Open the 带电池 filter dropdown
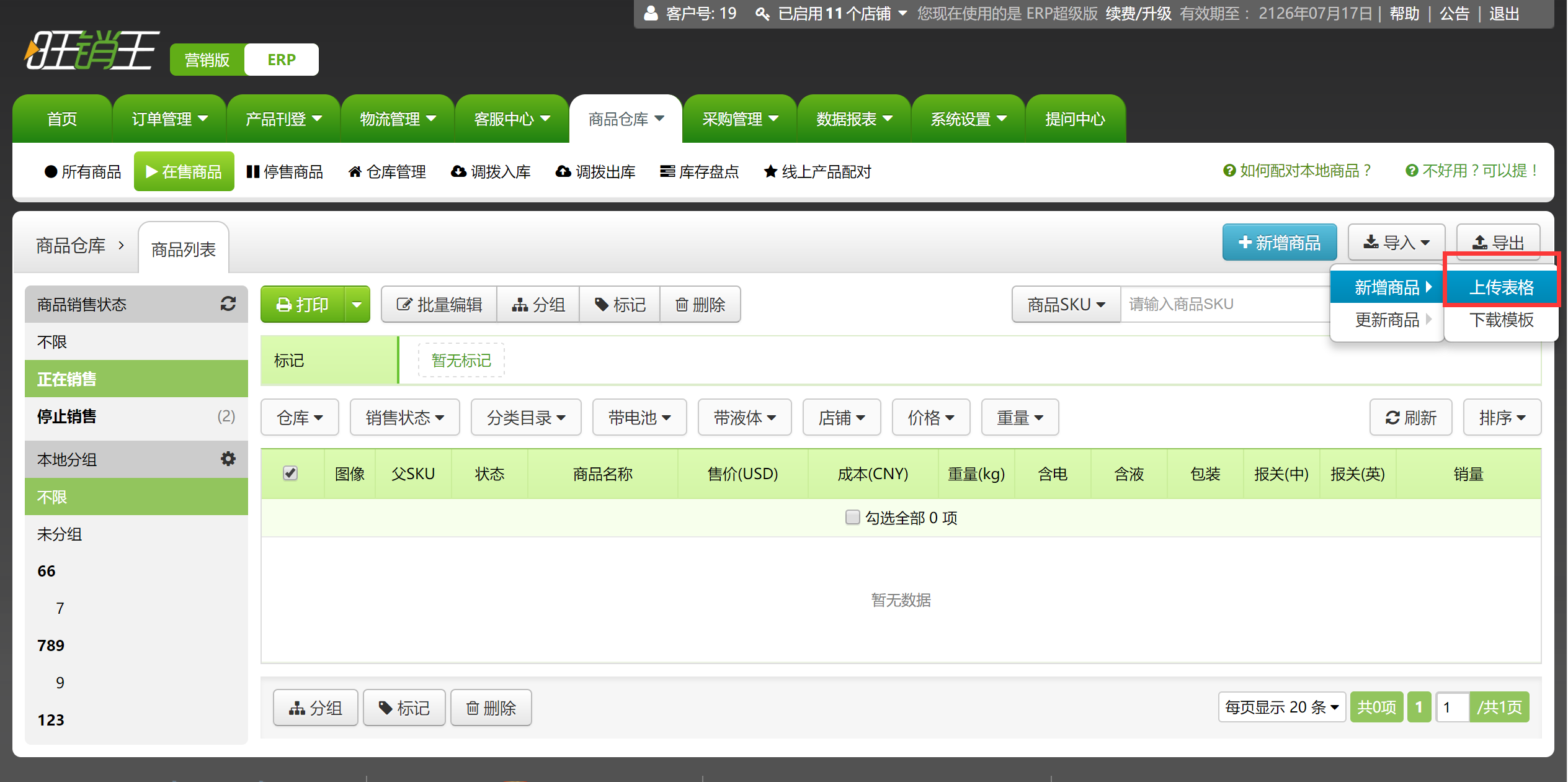1568x782 pixels. [x=639, y=418]
